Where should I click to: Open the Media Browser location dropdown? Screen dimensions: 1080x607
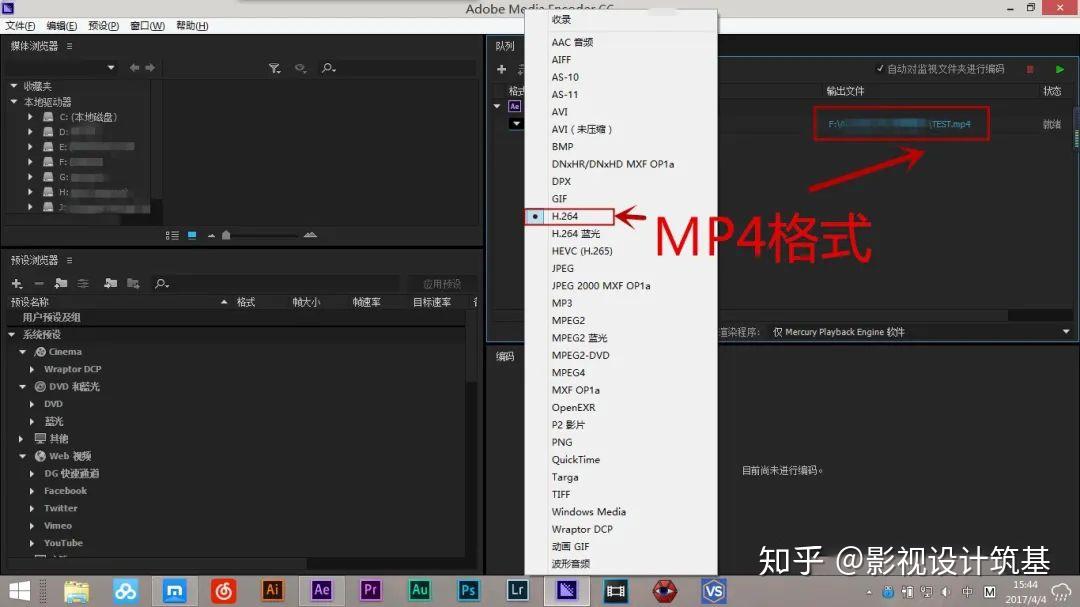(111, 68)
